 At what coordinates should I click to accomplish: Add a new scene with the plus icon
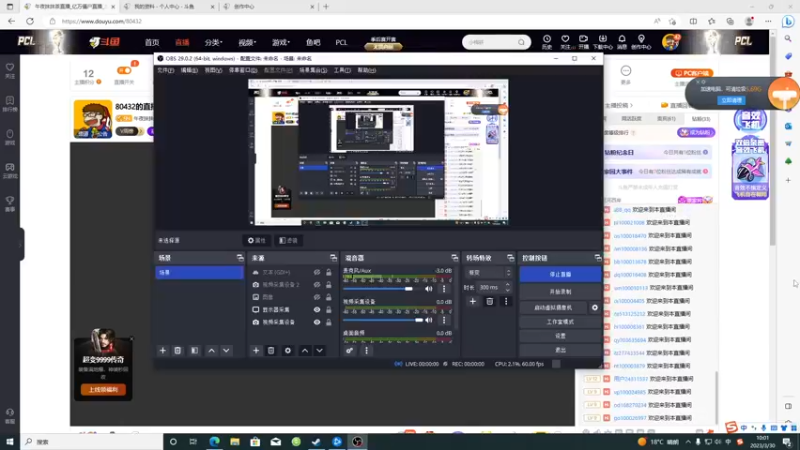point(163,351)
